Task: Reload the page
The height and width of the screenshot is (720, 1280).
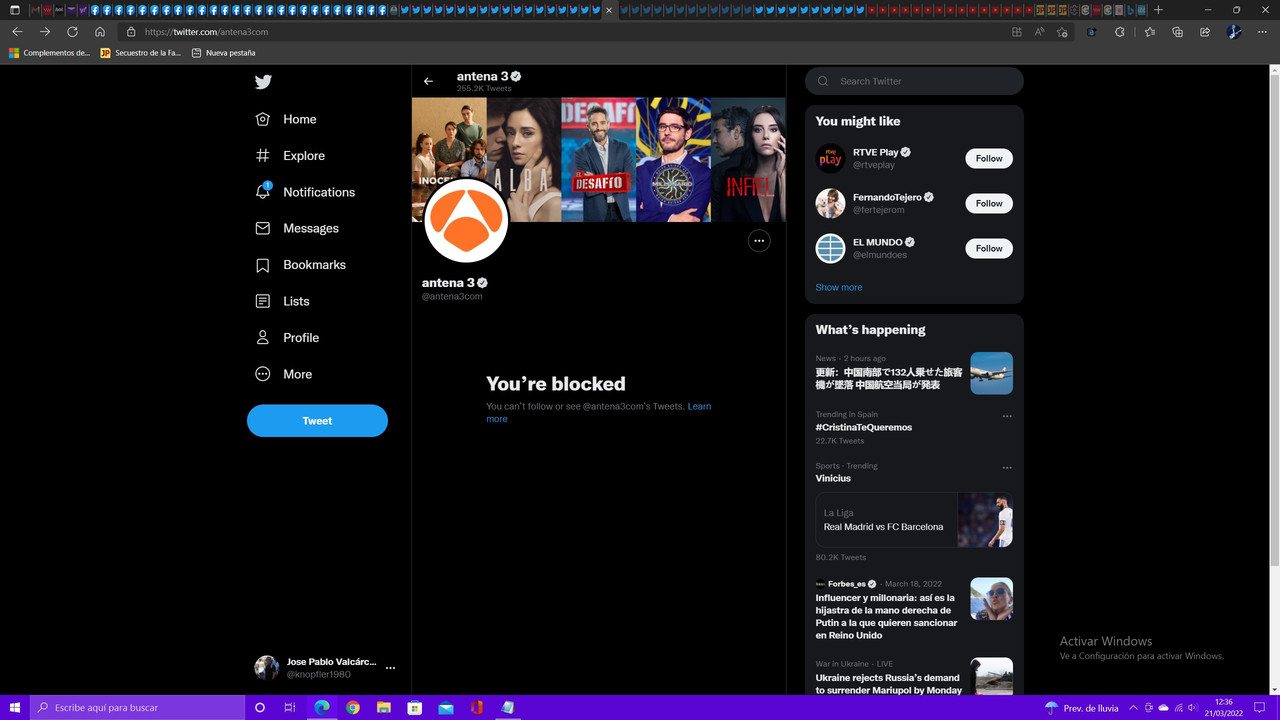Action: click(72, 32)
